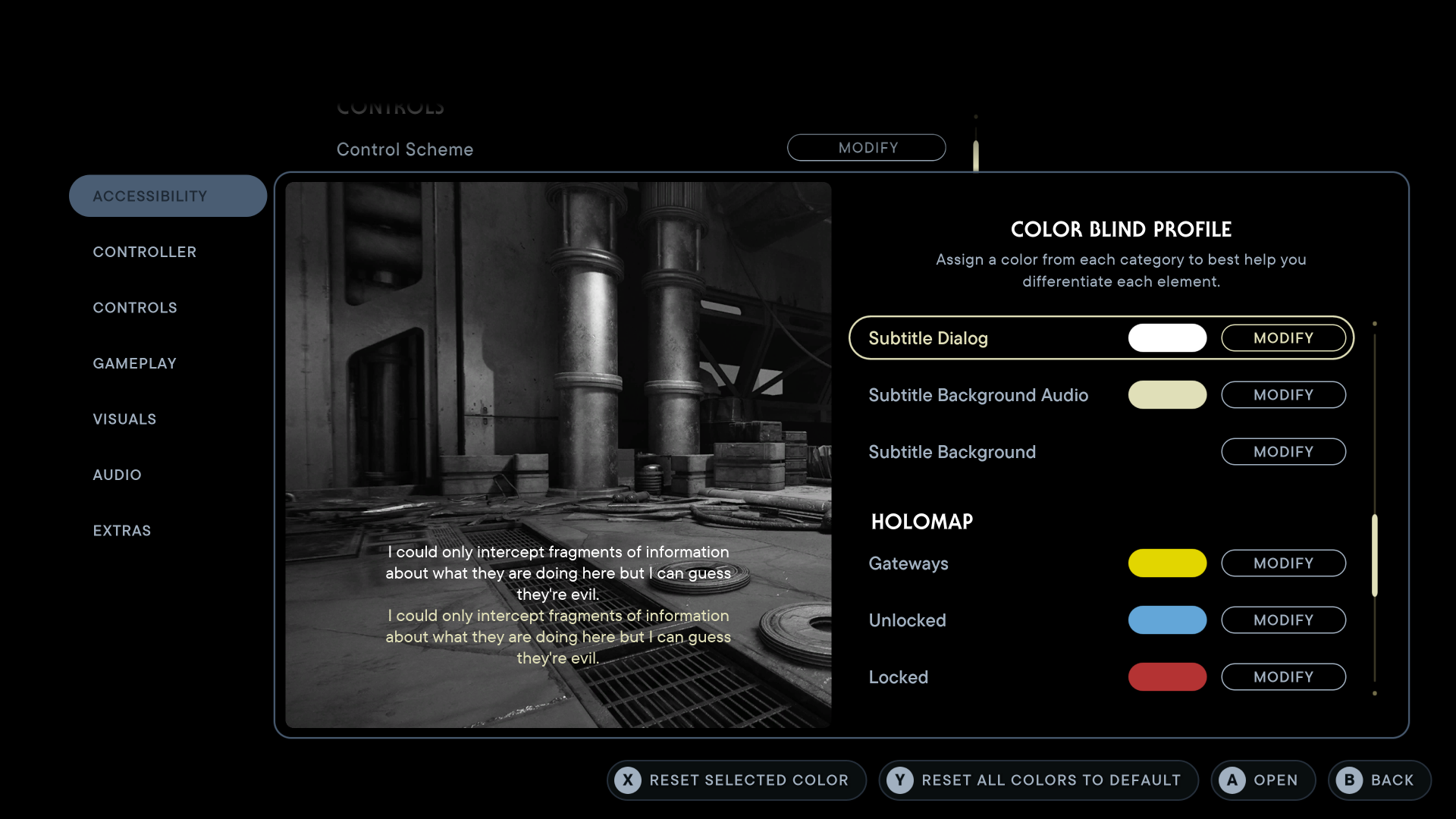1456x819 pixels.
Task: Open the Controller settings tab
Action: pos(144,251)
